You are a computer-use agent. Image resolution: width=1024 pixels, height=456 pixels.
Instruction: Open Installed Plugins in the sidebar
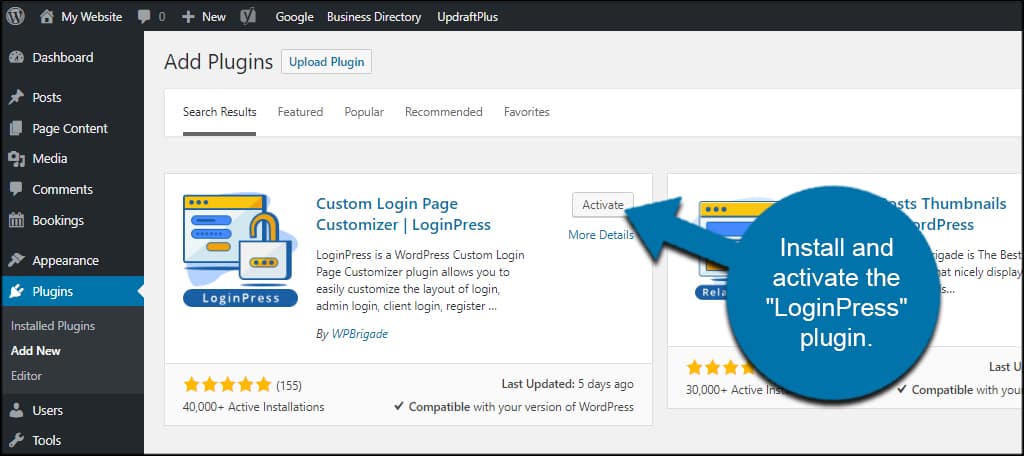click(53, 326)
